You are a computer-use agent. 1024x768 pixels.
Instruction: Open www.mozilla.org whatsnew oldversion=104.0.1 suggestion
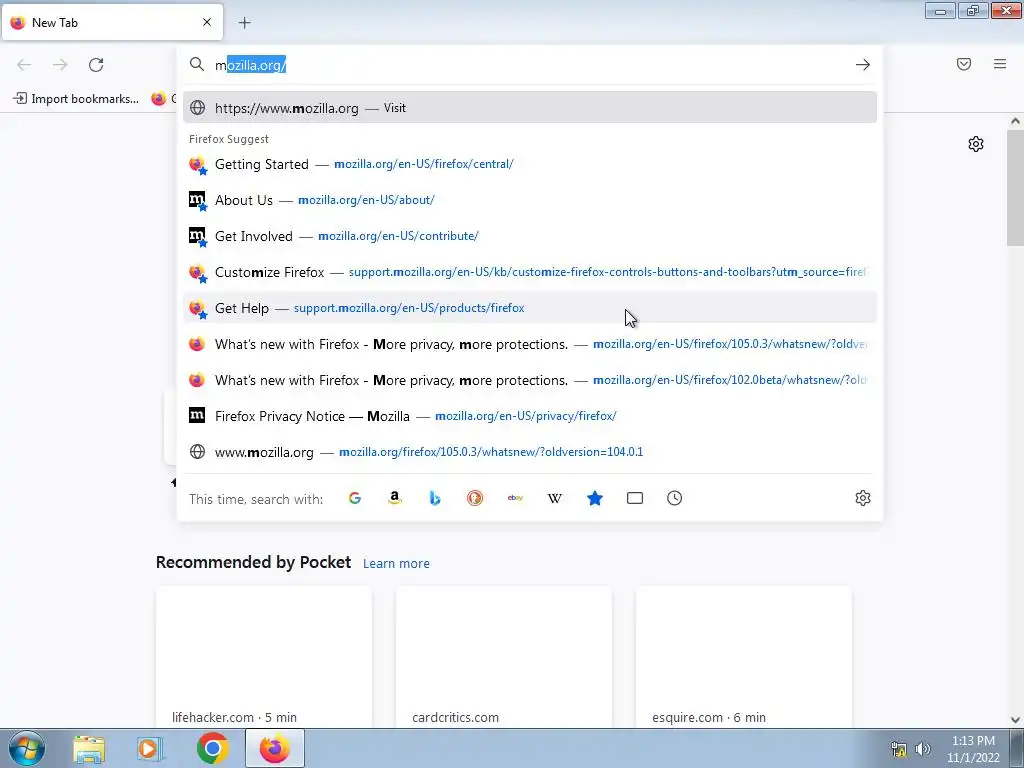click(x=530, y=451)
